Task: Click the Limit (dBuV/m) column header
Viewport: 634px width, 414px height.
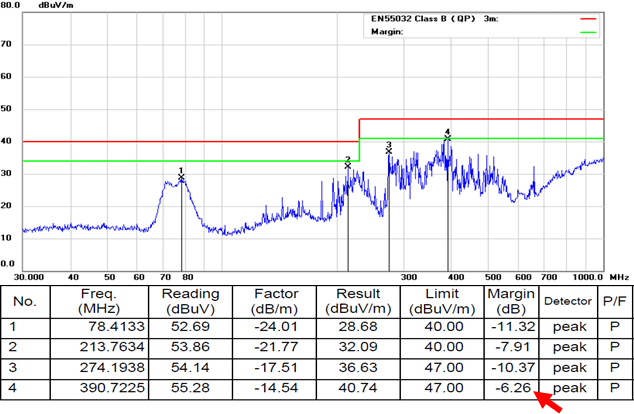Action: click(x=442, y=301)
